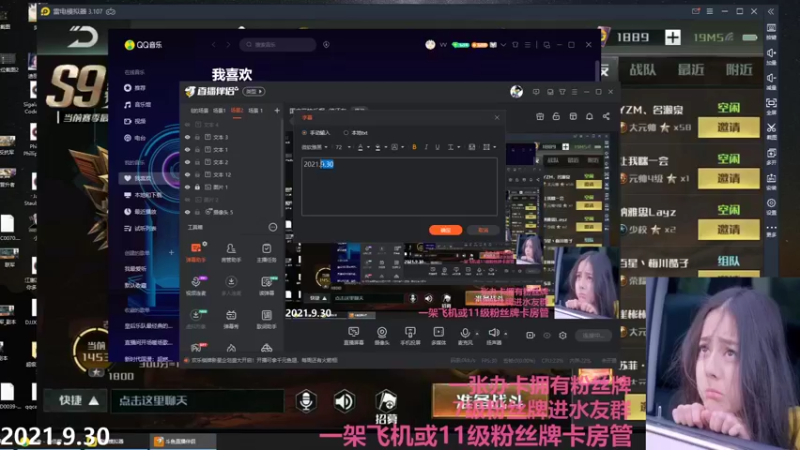Open the toolbox more-options circle icon
Screen dimensions: 800x450
point(273,227)
